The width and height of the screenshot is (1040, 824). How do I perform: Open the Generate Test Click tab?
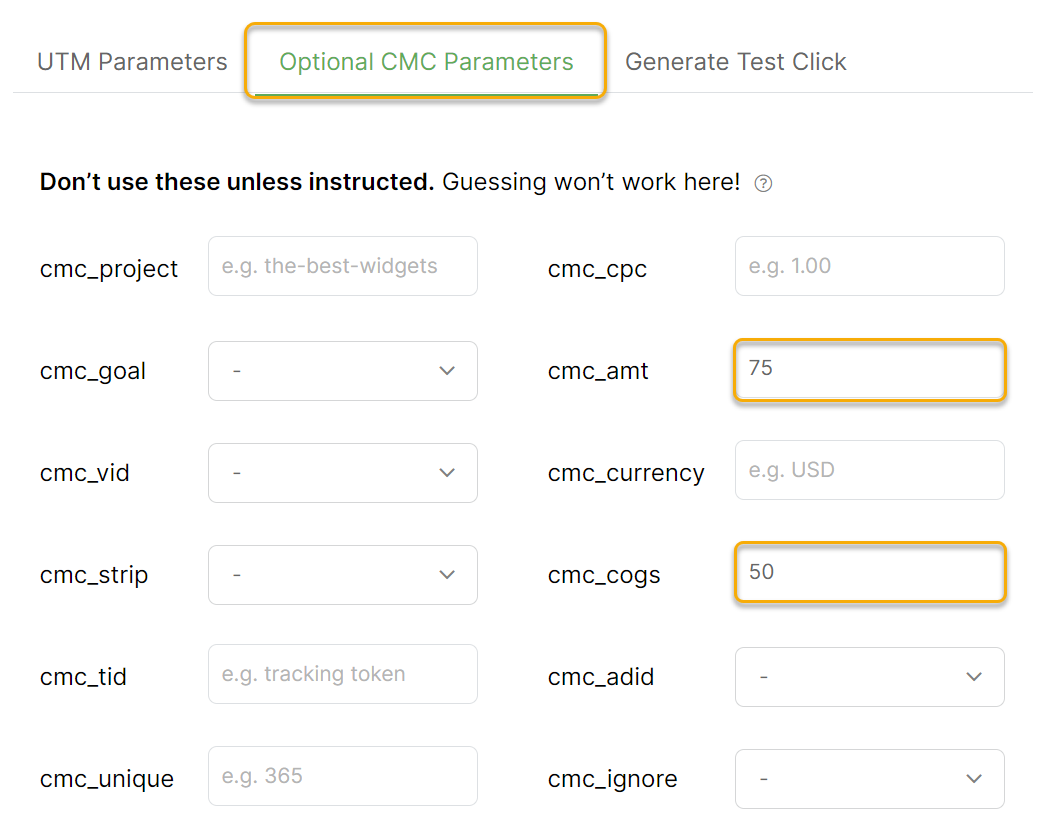735,62
